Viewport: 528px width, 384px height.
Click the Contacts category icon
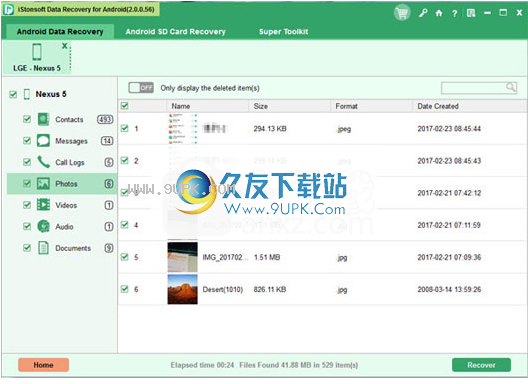pyautogui.click(x=43, y=119)
